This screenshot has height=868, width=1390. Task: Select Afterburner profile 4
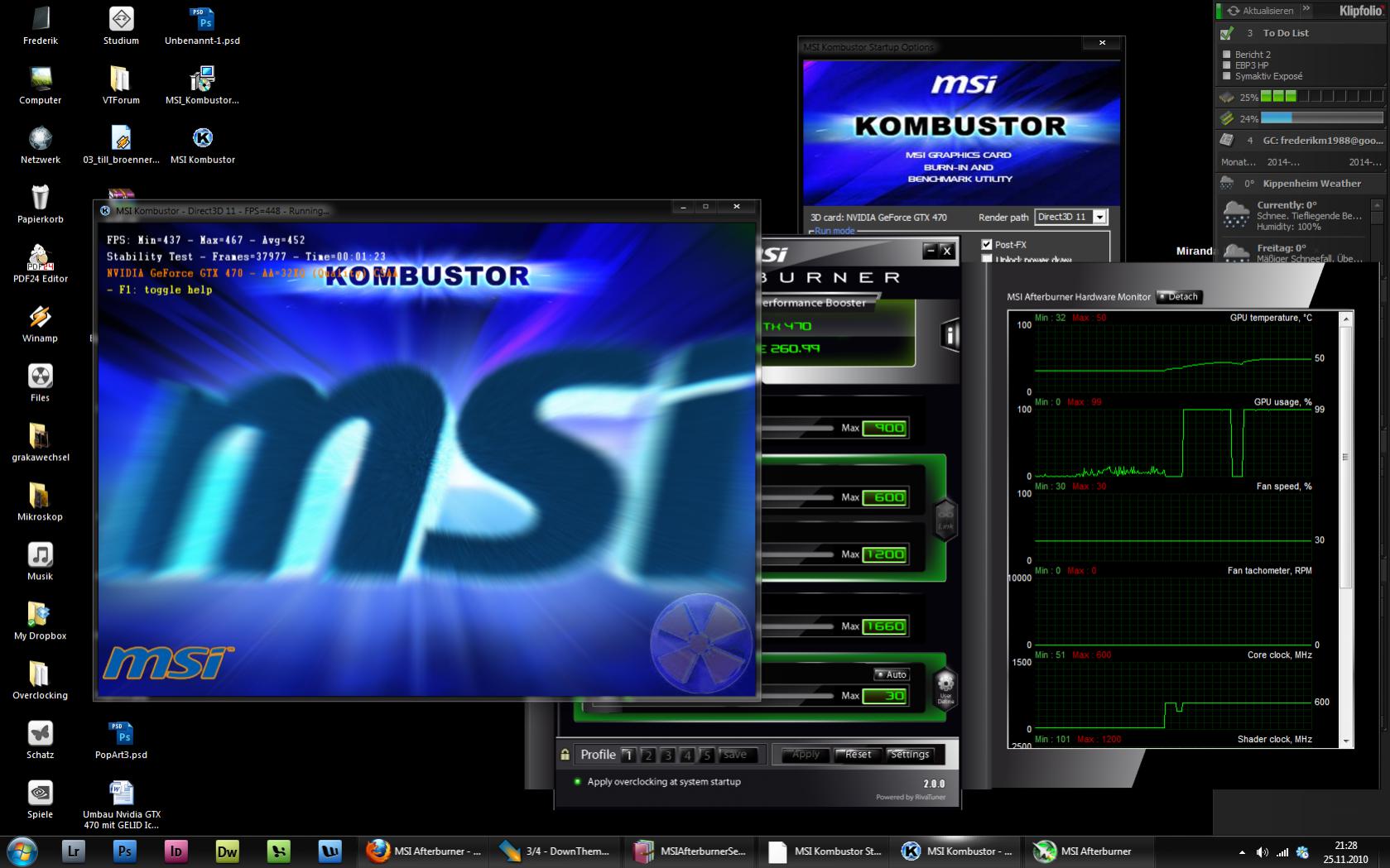coord(687,755)
